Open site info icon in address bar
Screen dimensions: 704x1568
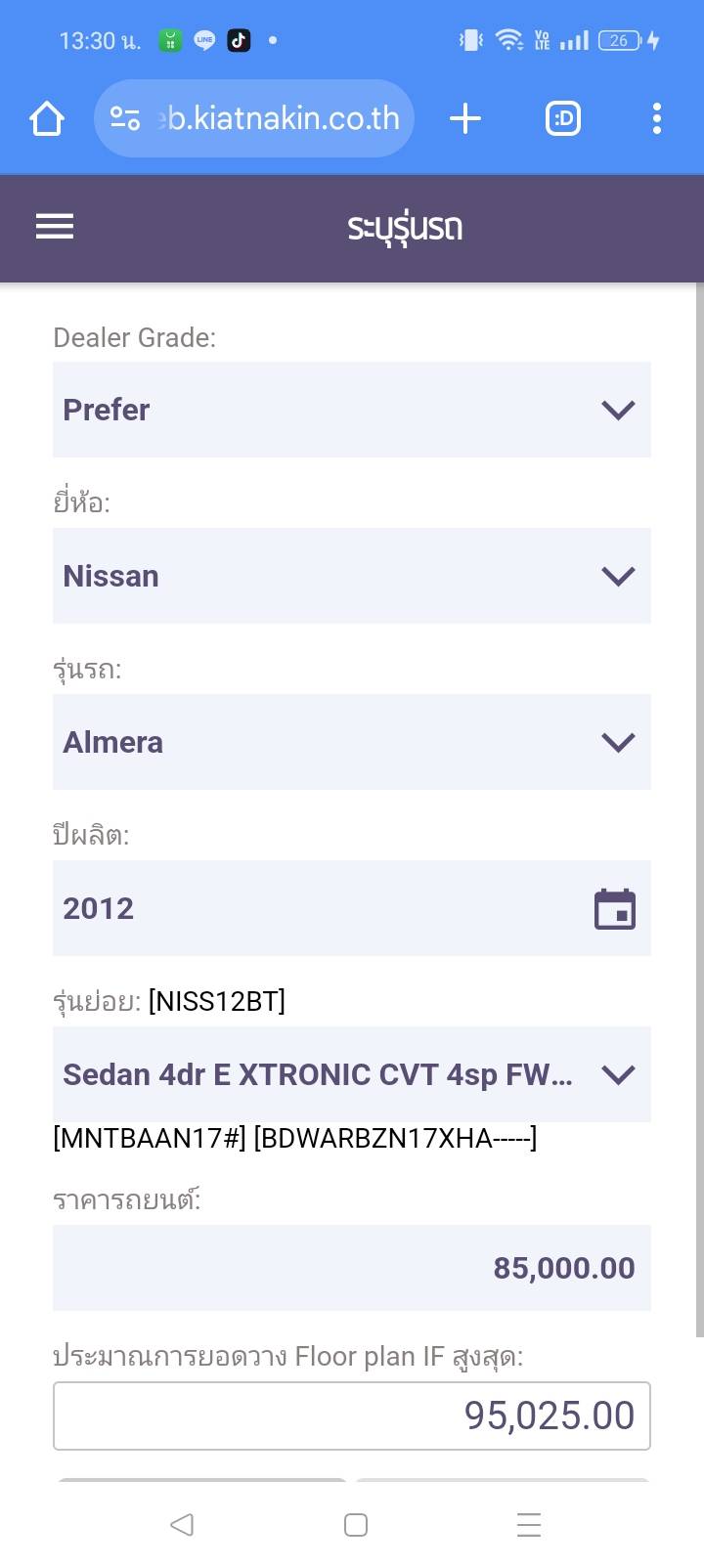pos(124,119)
